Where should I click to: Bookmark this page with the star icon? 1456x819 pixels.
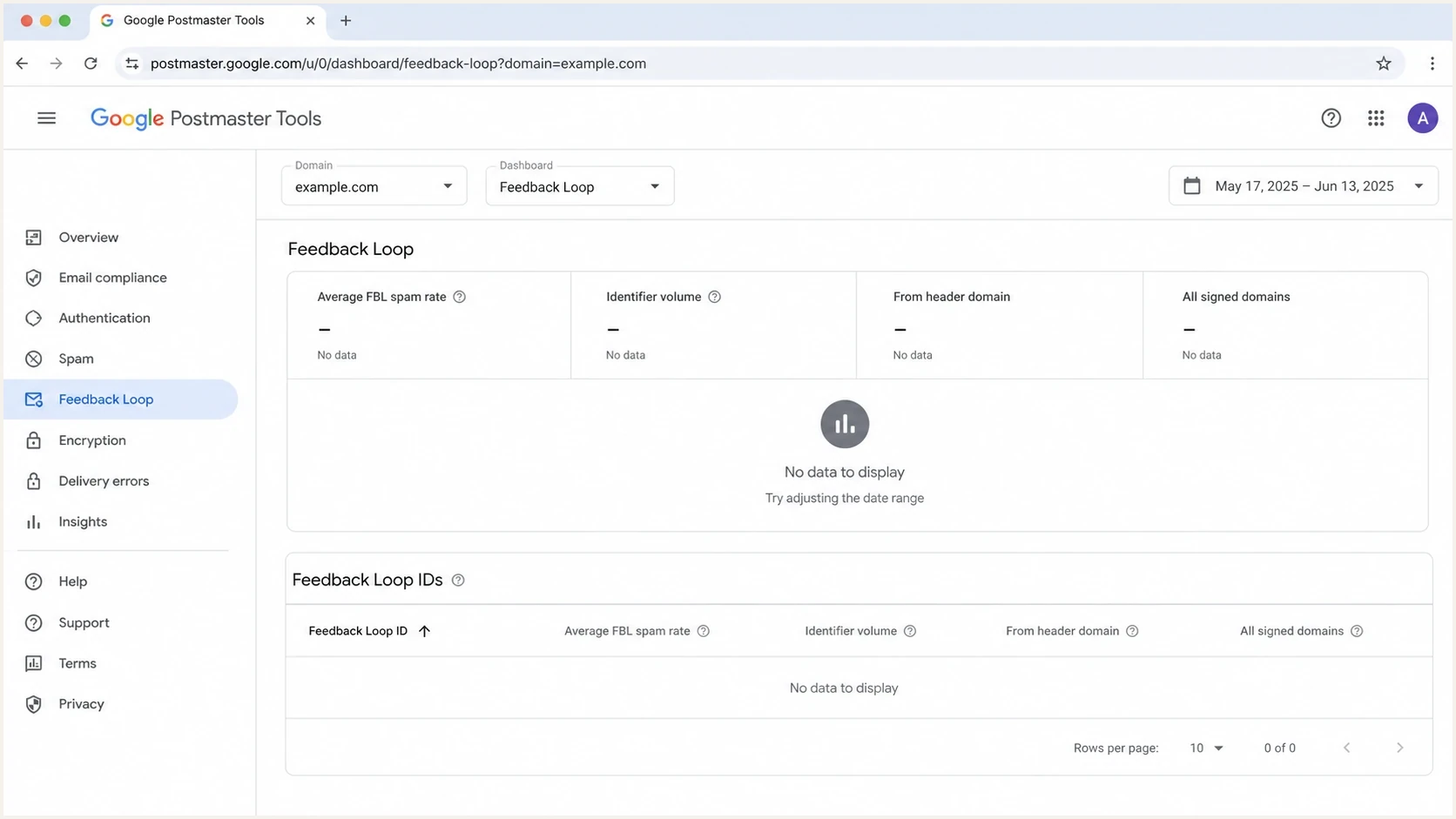(x=1384, y=64)
